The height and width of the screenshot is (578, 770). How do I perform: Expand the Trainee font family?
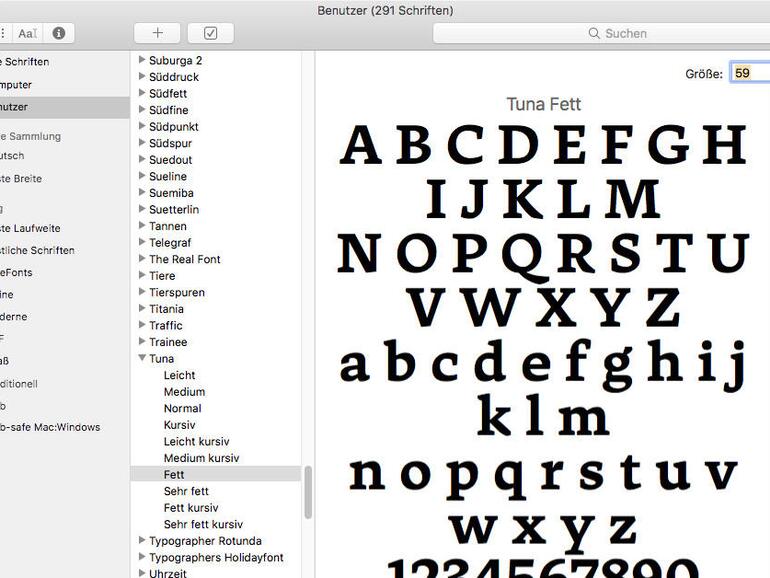142,341
